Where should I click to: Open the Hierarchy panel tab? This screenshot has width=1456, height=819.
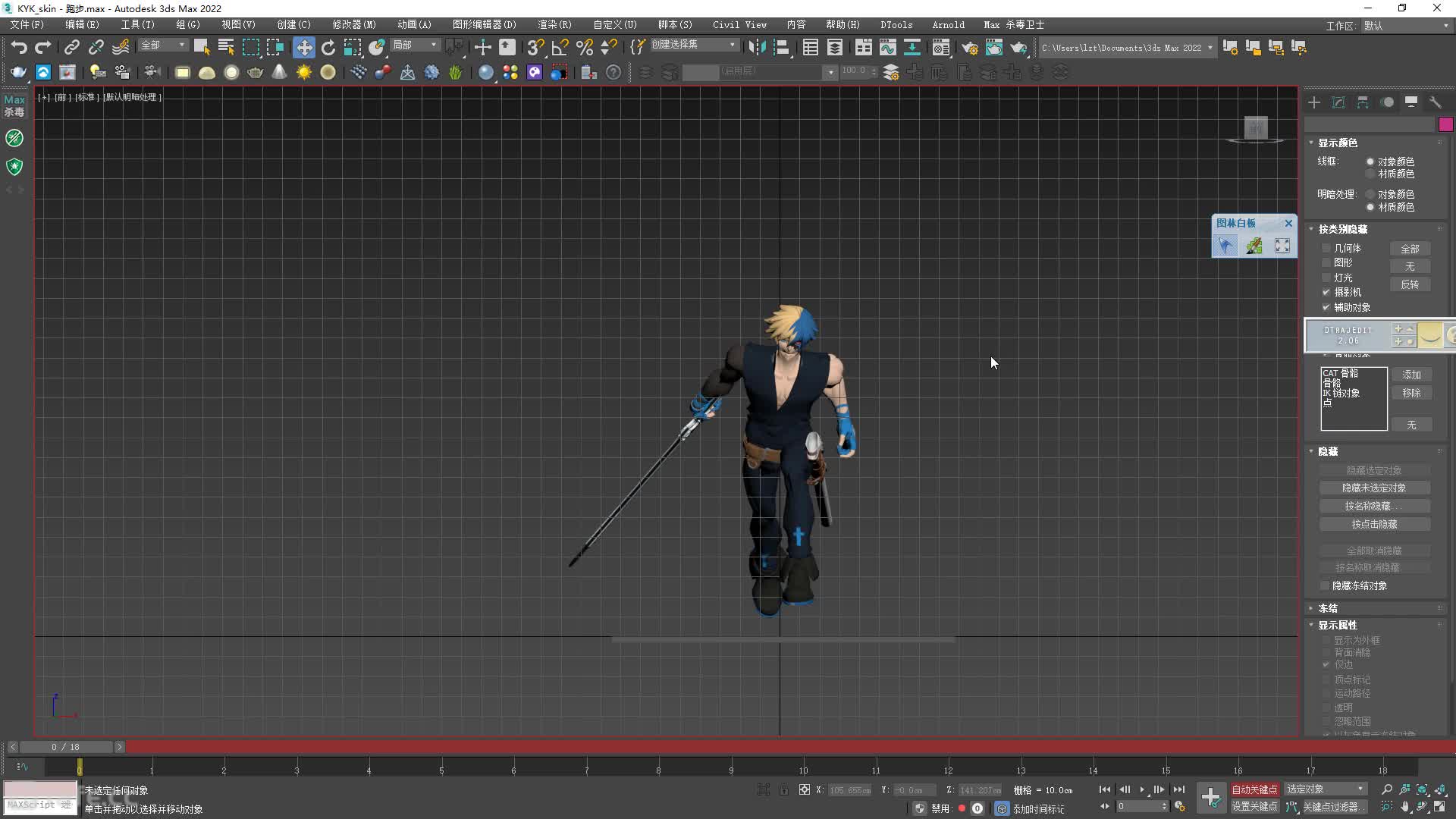pos(1363,102)
